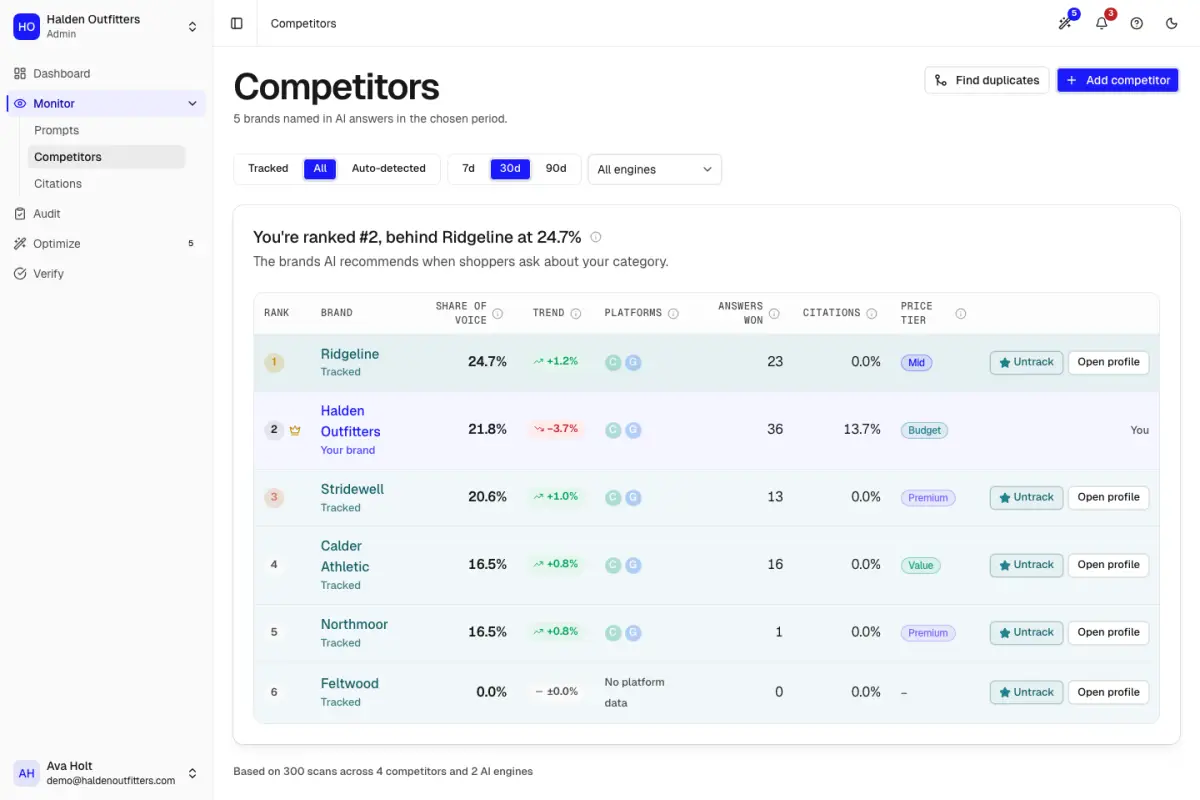The width and height of the screenshot is (1200, 800).
Task: Open the notifications bell
Action: pos(1101,23)
